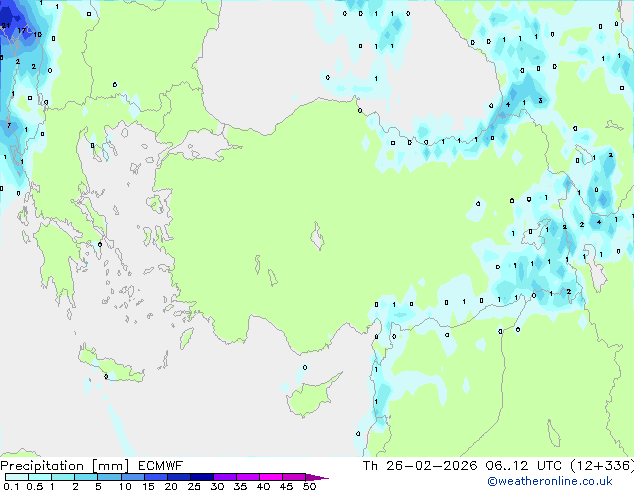Click the '17' precipitation value on map

(21, 30)
